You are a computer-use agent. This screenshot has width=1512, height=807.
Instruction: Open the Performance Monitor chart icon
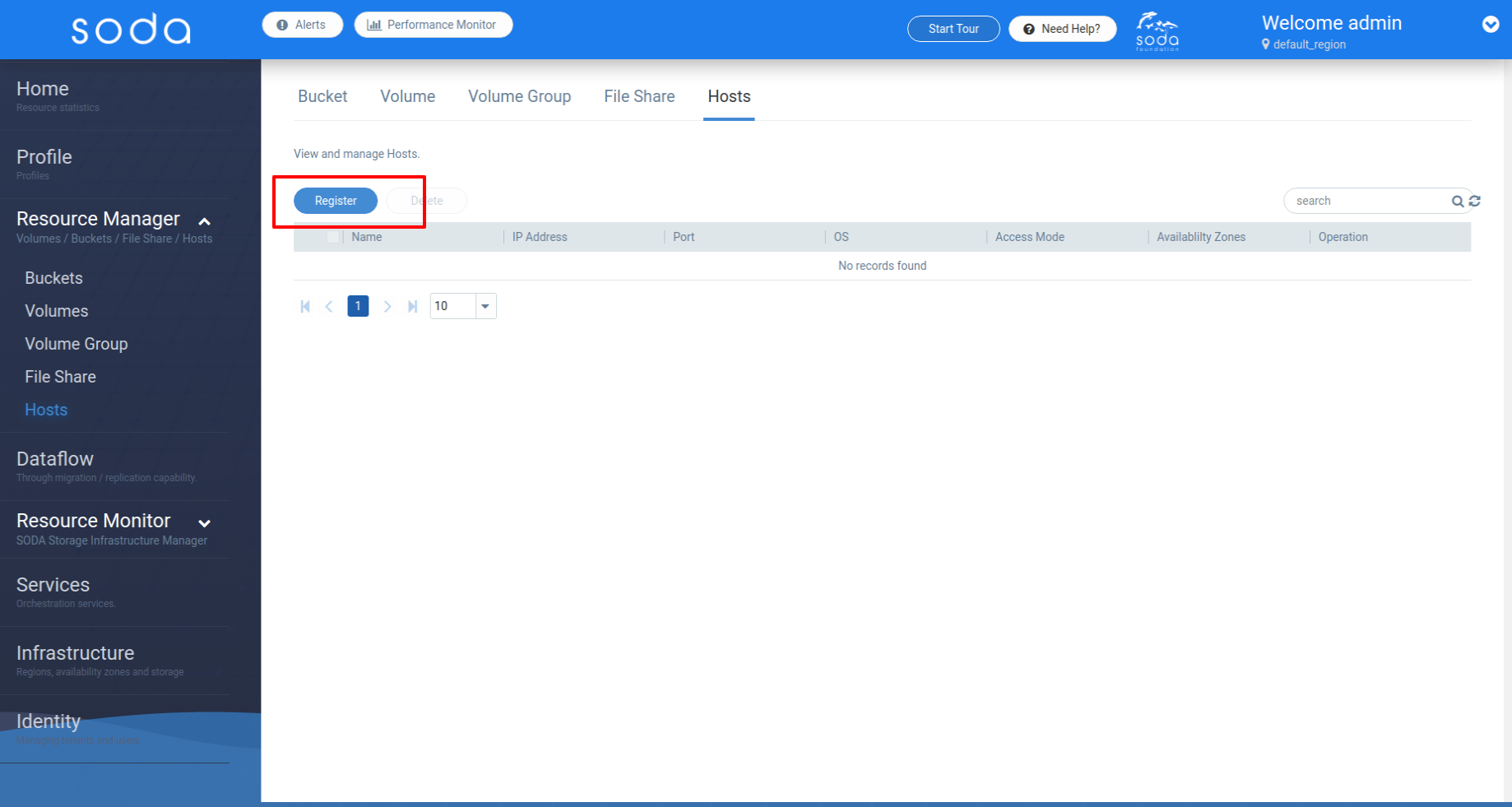(375, 25)
